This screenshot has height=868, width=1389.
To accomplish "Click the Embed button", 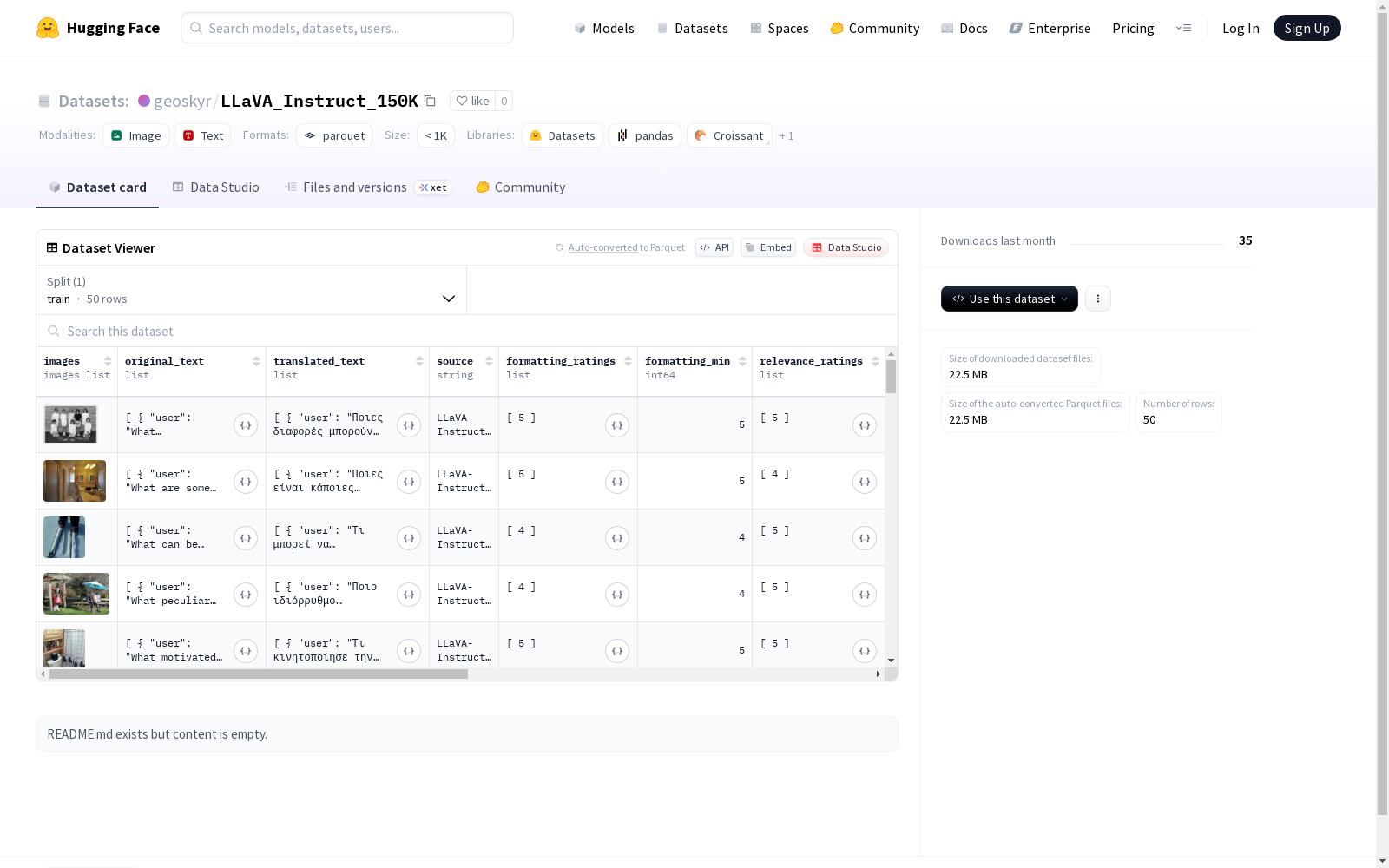I will click(768, 247).
